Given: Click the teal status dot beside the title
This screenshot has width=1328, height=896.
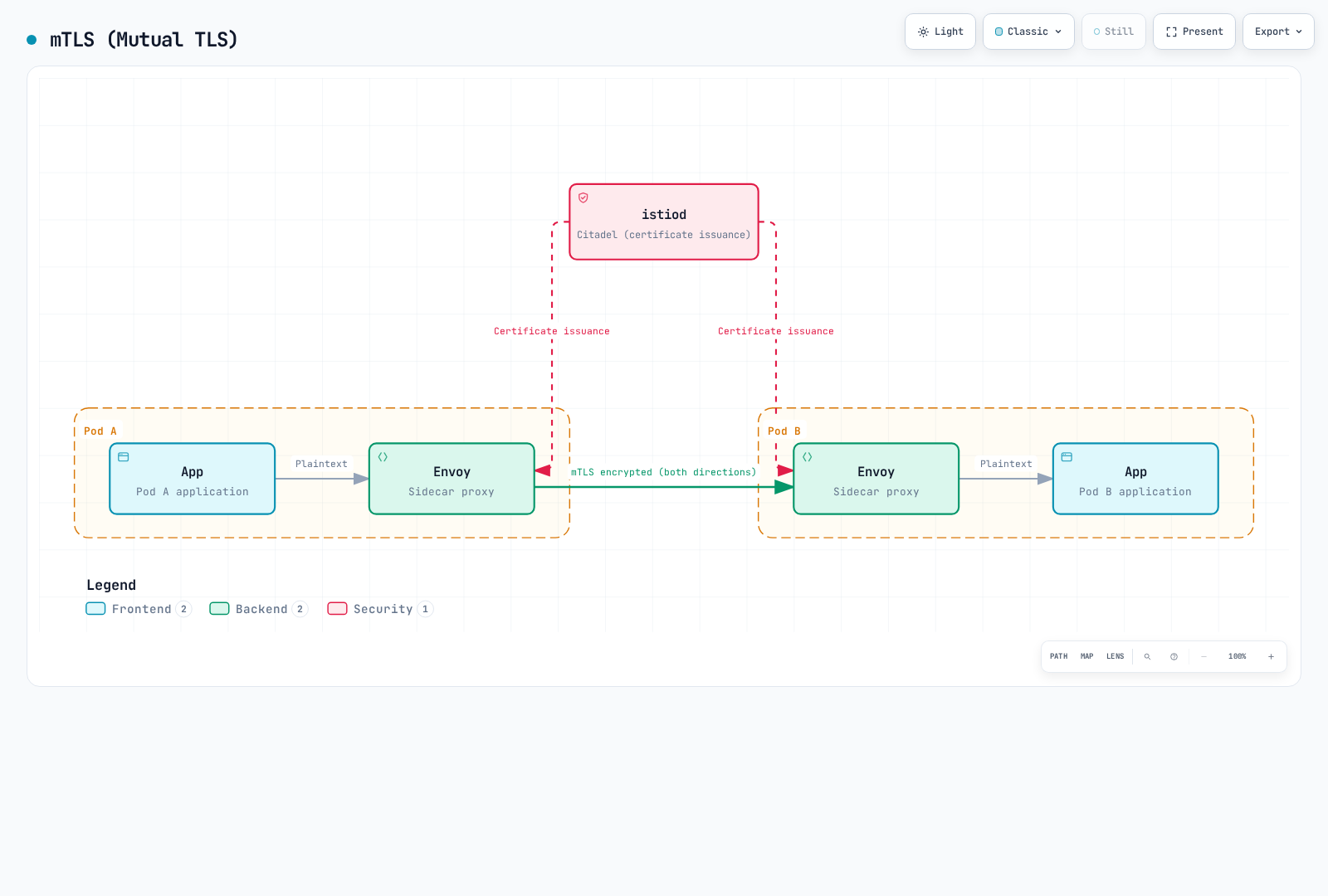Looking at the screenshot, I should 32,40.
